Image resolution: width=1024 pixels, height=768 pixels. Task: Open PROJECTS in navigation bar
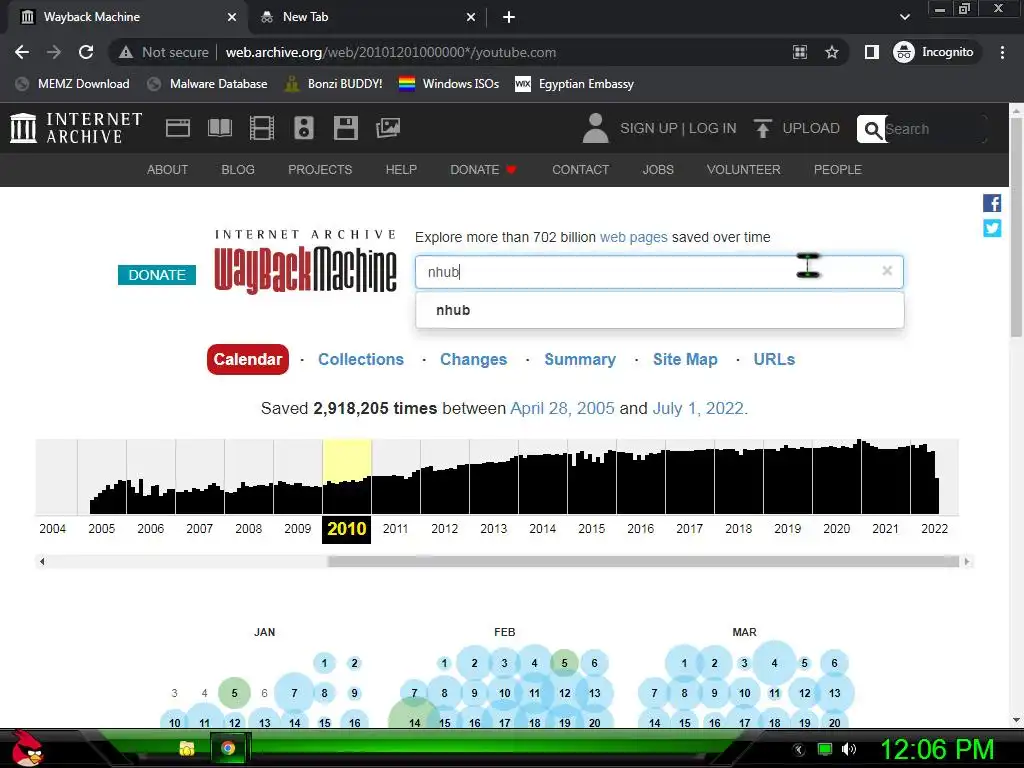coord(320,169)
